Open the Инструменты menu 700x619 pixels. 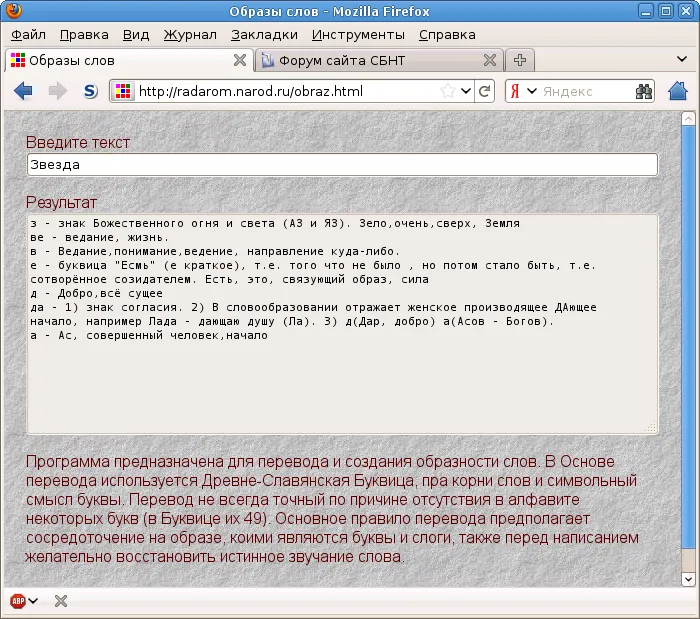357,34
